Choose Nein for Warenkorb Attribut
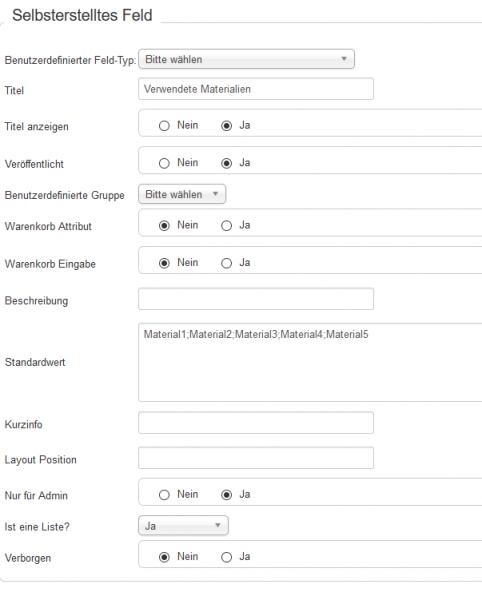Image resolution: width=482 pixels, height=600 pixels. point(164,226)
